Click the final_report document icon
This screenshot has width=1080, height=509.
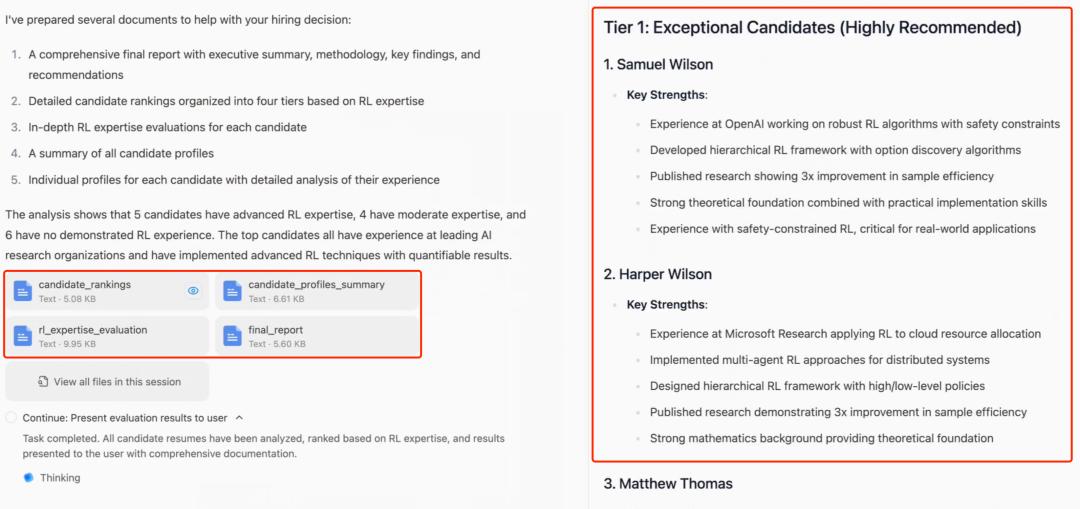coord(233,336)
